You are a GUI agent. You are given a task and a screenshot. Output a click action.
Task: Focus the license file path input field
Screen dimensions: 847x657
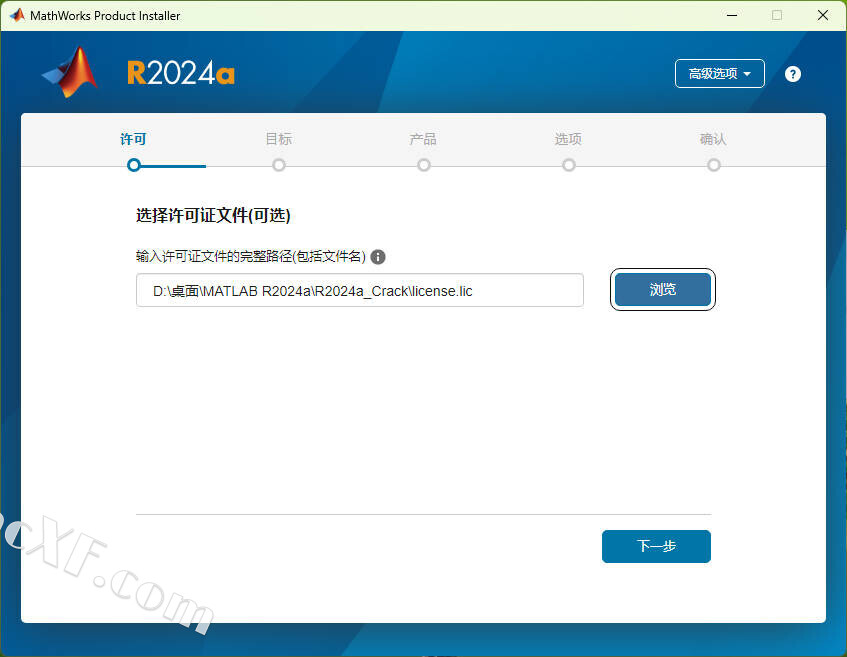[360, 291]
